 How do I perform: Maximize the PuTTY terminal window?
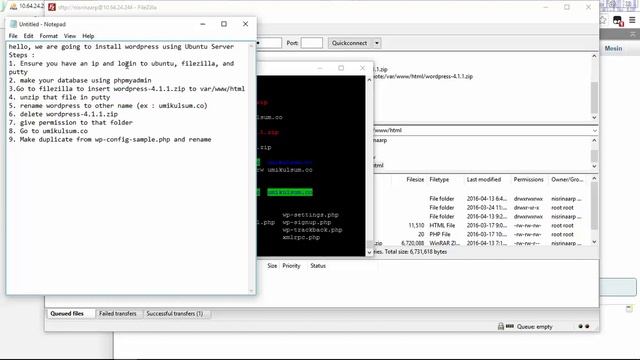341,68
